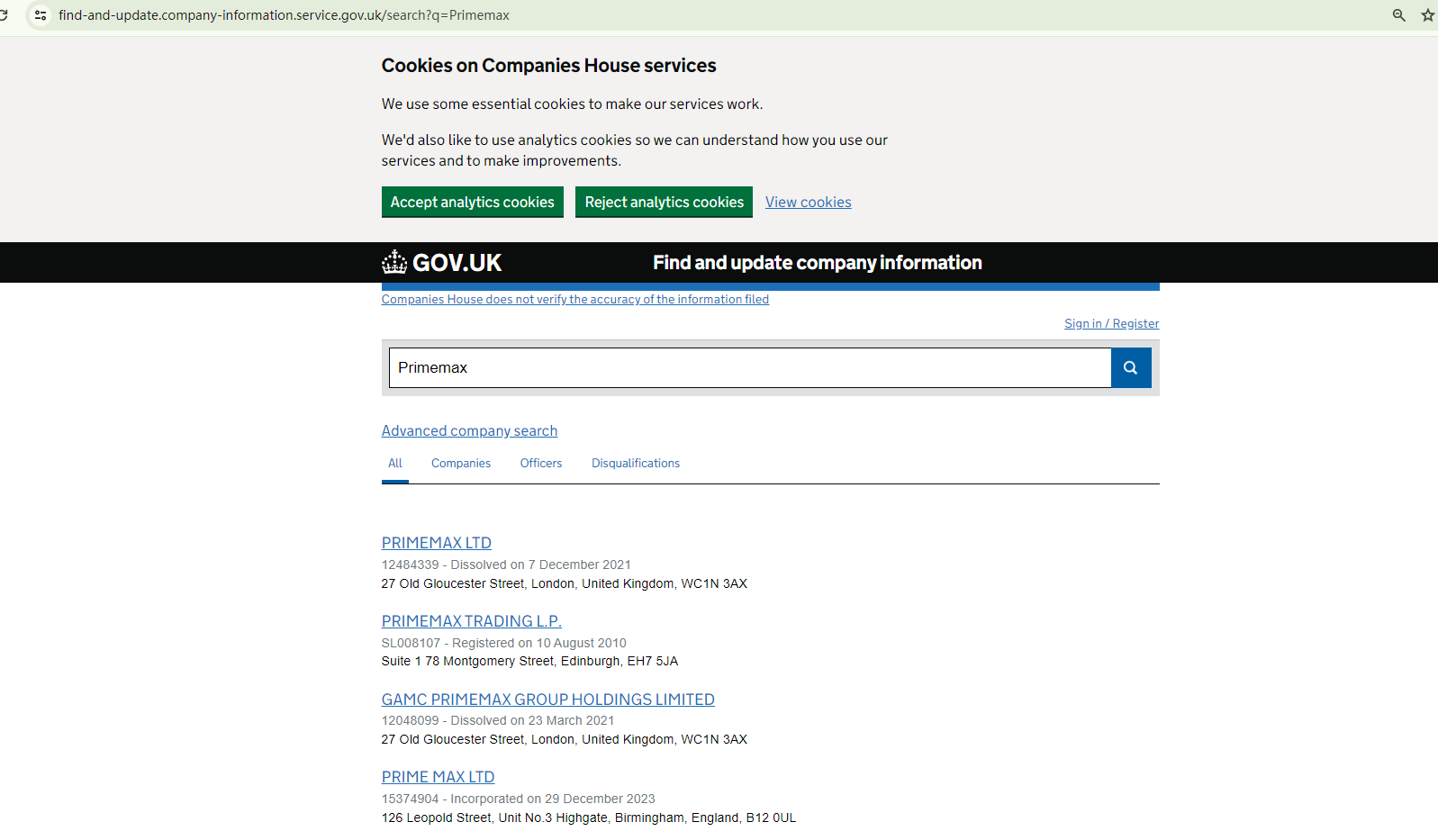Click the Find and update company information title
The width and height of the screenshot is (1438, 840).
click(818, 263)
